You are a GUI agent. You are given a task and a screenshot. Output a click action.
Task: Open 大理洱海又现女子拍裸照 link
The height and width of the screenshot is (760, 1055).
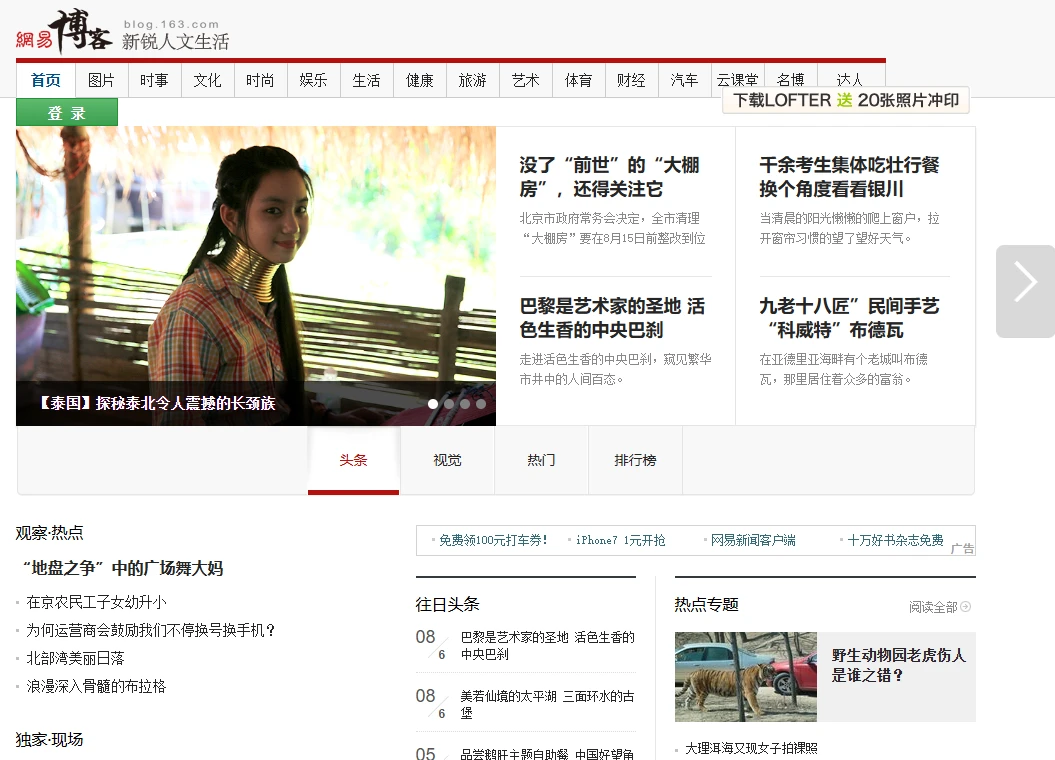pos(751,749)
